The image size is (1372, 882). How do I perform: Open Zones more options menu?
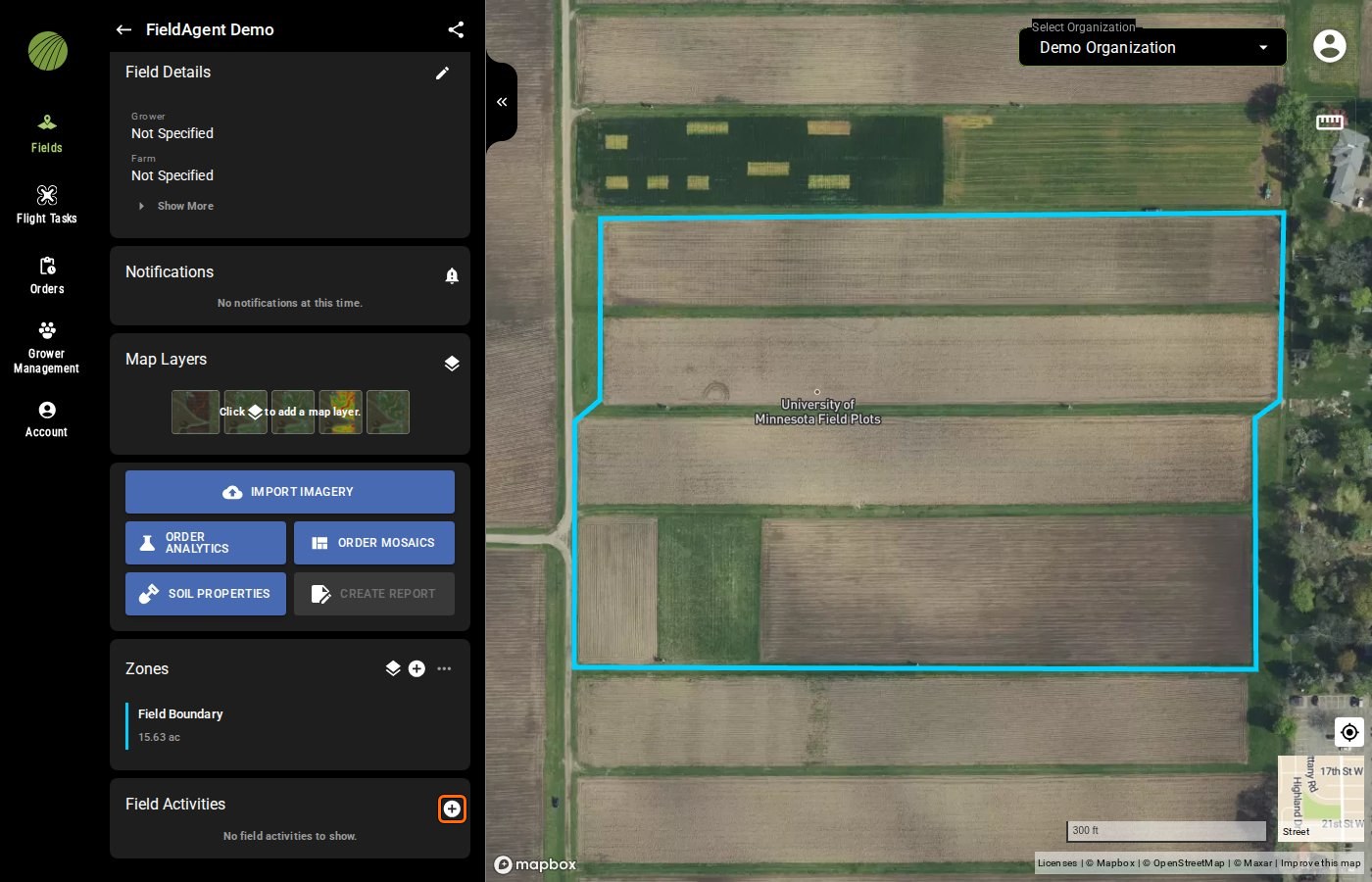point(444,668)
